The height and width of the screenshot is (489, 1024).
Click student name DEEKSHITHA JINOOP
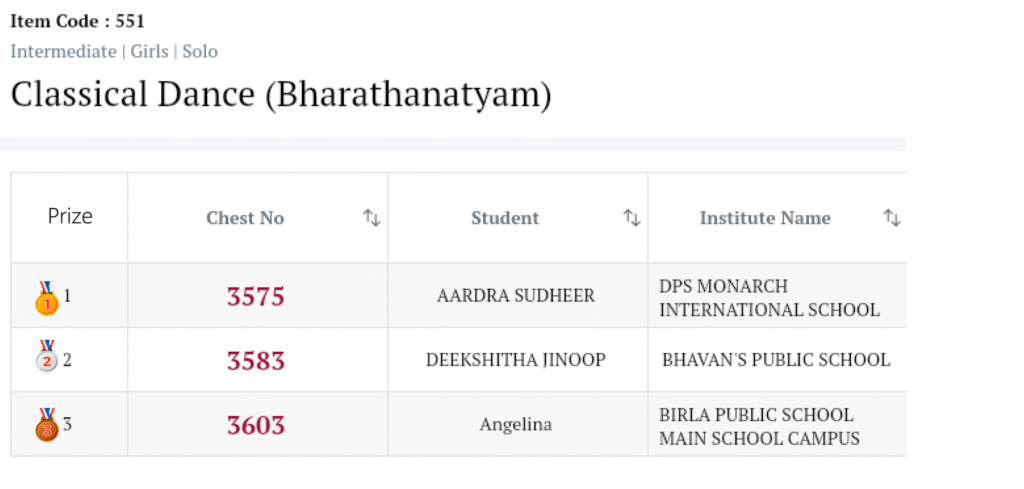pos(516,360)
